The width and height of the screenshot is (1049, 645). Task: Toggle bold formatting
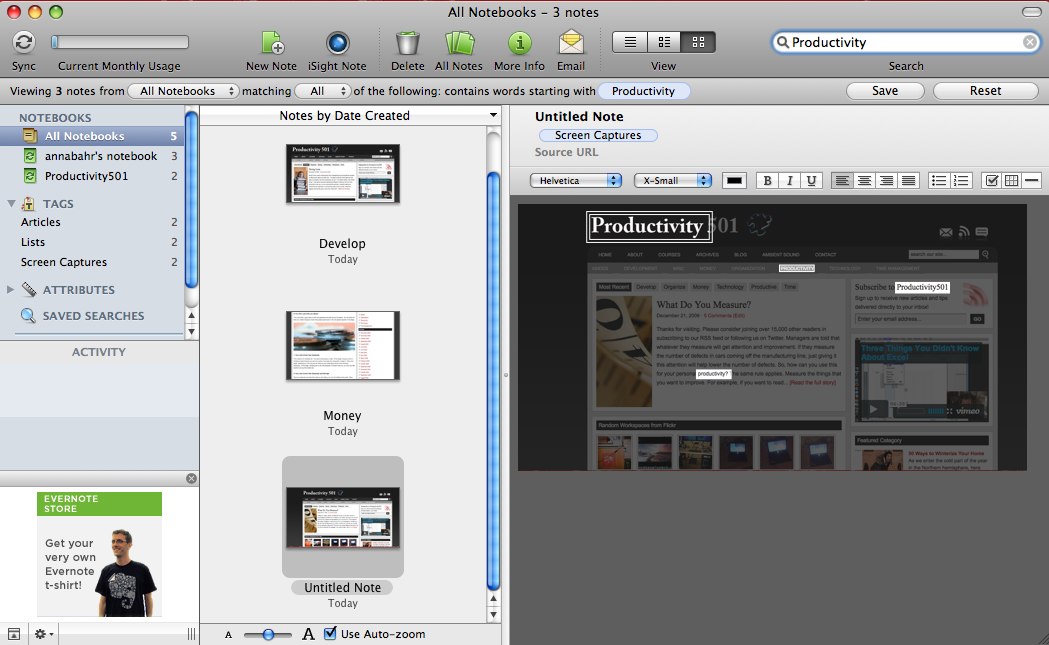(x=767, y=181)
